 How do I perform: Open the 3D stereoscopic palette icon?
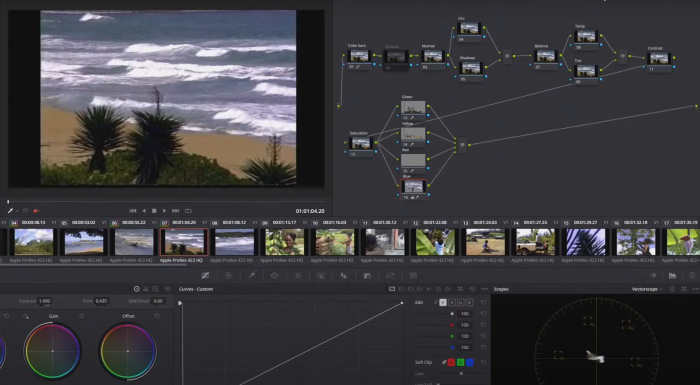413,276
